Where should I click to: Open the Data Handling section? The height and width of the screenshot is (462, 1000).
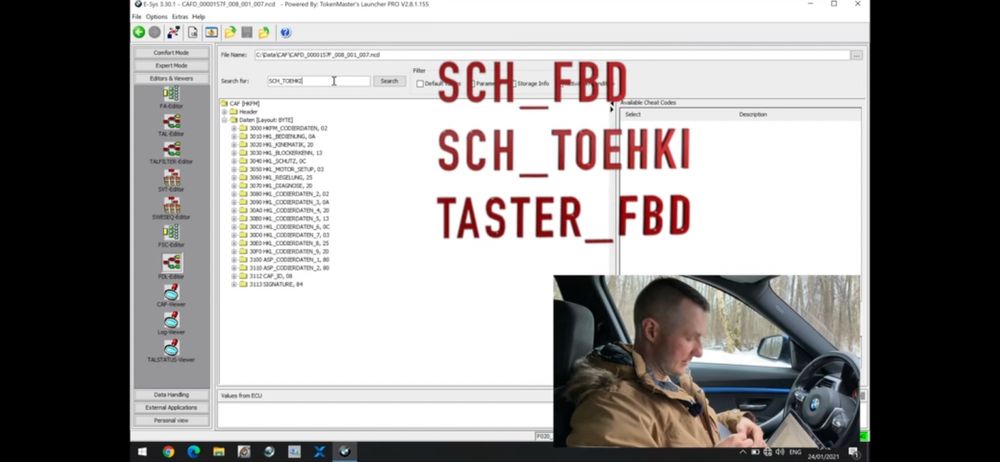click(171, 395)
